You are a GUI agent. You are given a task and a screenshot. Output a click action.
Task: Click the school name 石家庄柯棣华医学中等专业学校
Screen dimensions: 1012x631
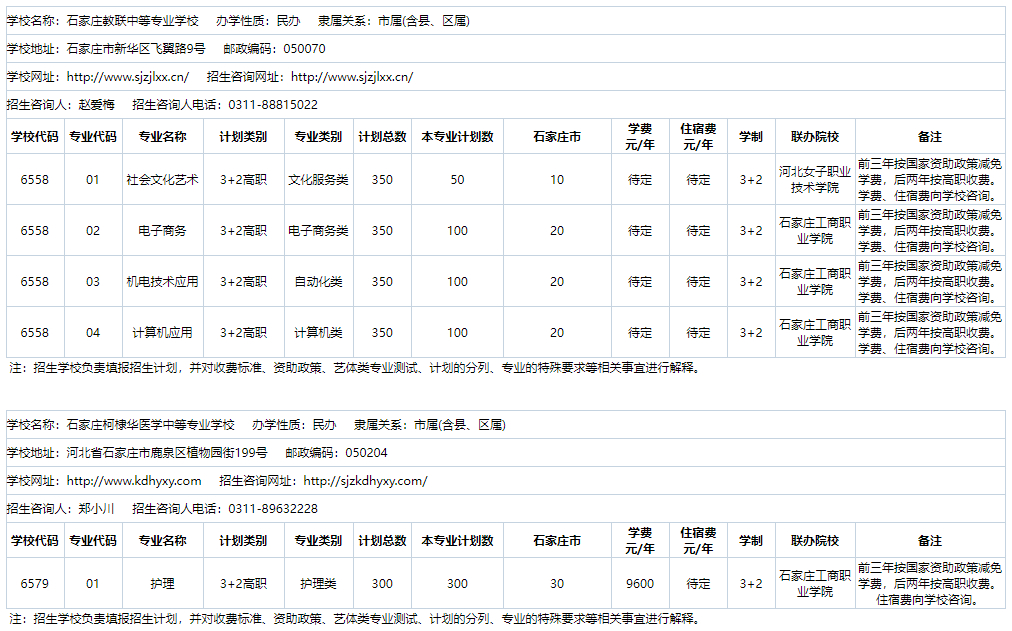(150, 425)
